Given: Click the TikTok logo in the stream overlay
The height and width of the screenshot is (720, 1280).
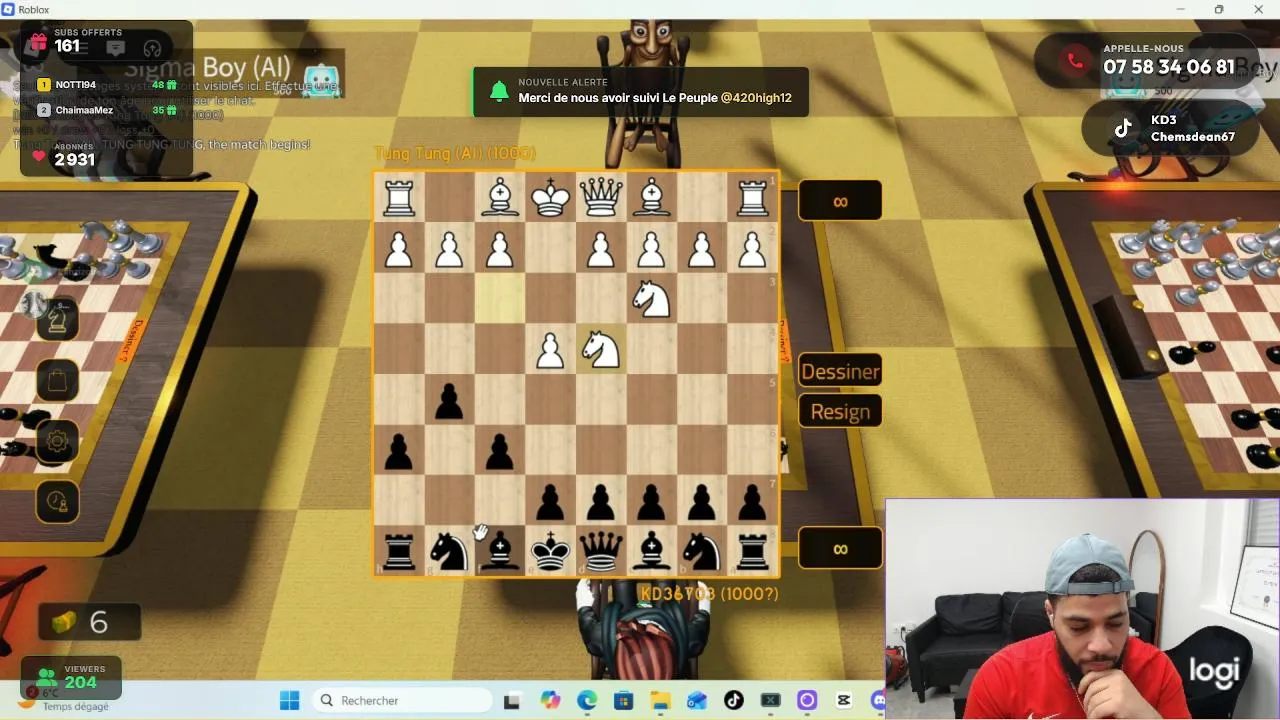Looking at the screenshot, I should click(1123, 128).
